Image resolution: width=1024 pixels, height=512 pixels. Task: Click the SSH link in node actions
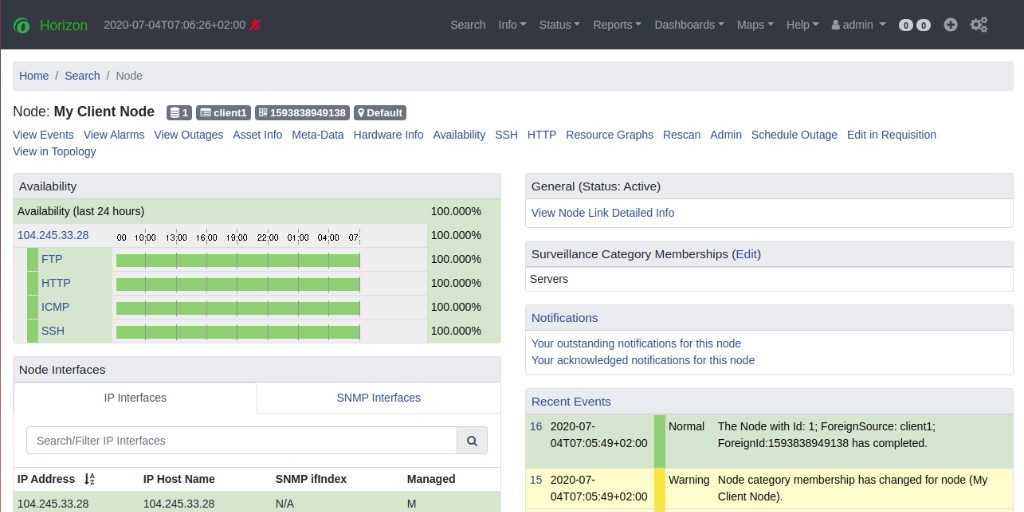pyautogui.click(x=506, y=135)
